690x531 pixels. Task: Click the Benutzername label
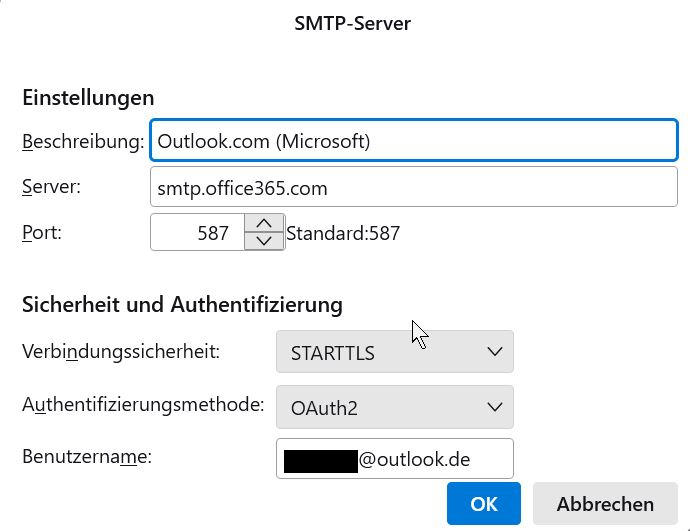(86, 457)
